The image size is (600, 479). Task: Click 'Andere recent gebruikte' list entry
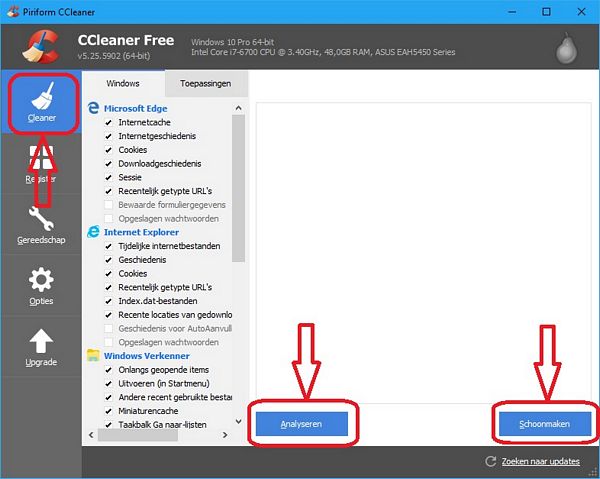[x=175, y=397]
